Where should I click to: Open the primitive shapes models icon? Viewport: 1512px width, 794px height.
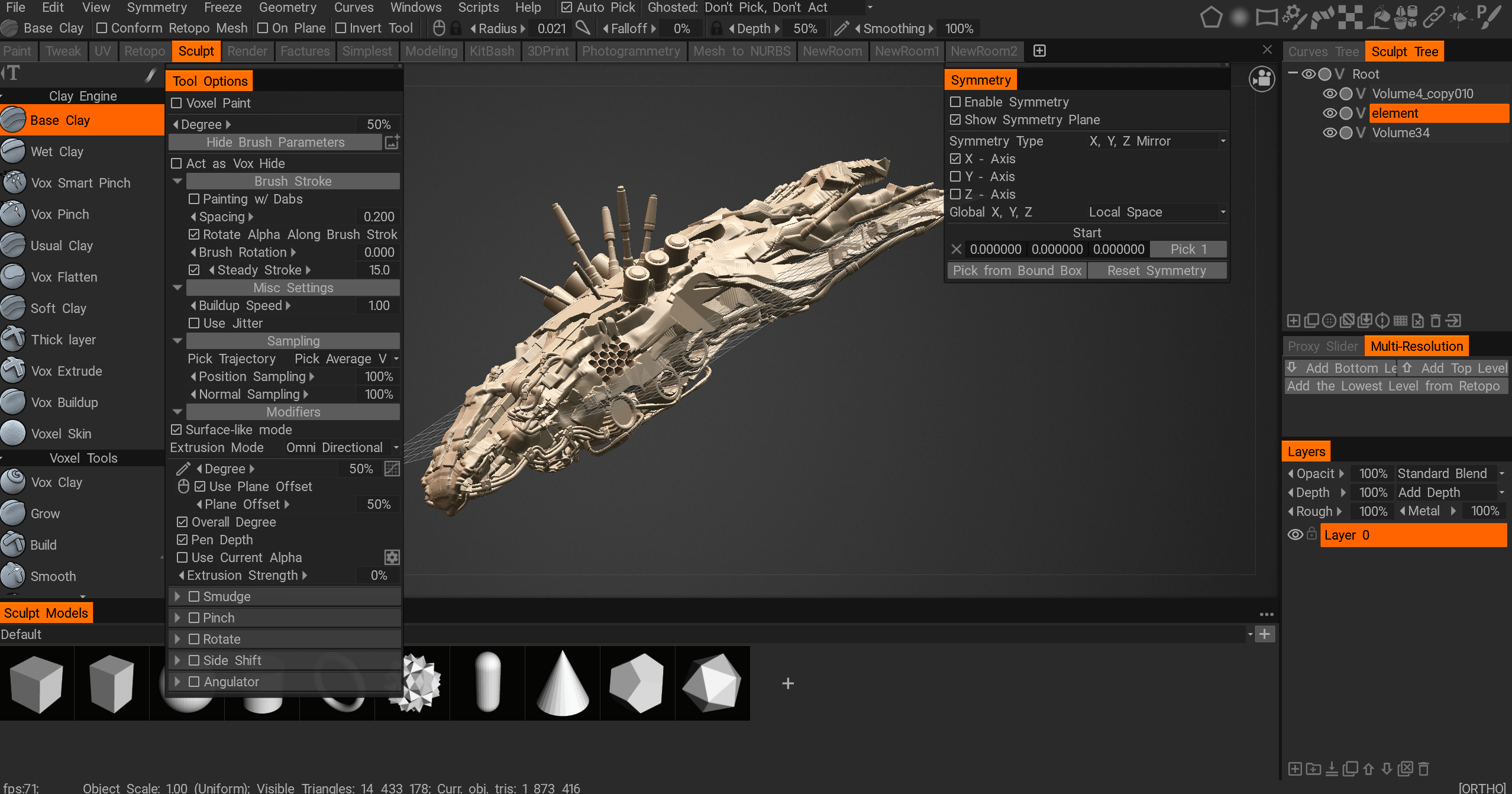(x=1406, y=17)
